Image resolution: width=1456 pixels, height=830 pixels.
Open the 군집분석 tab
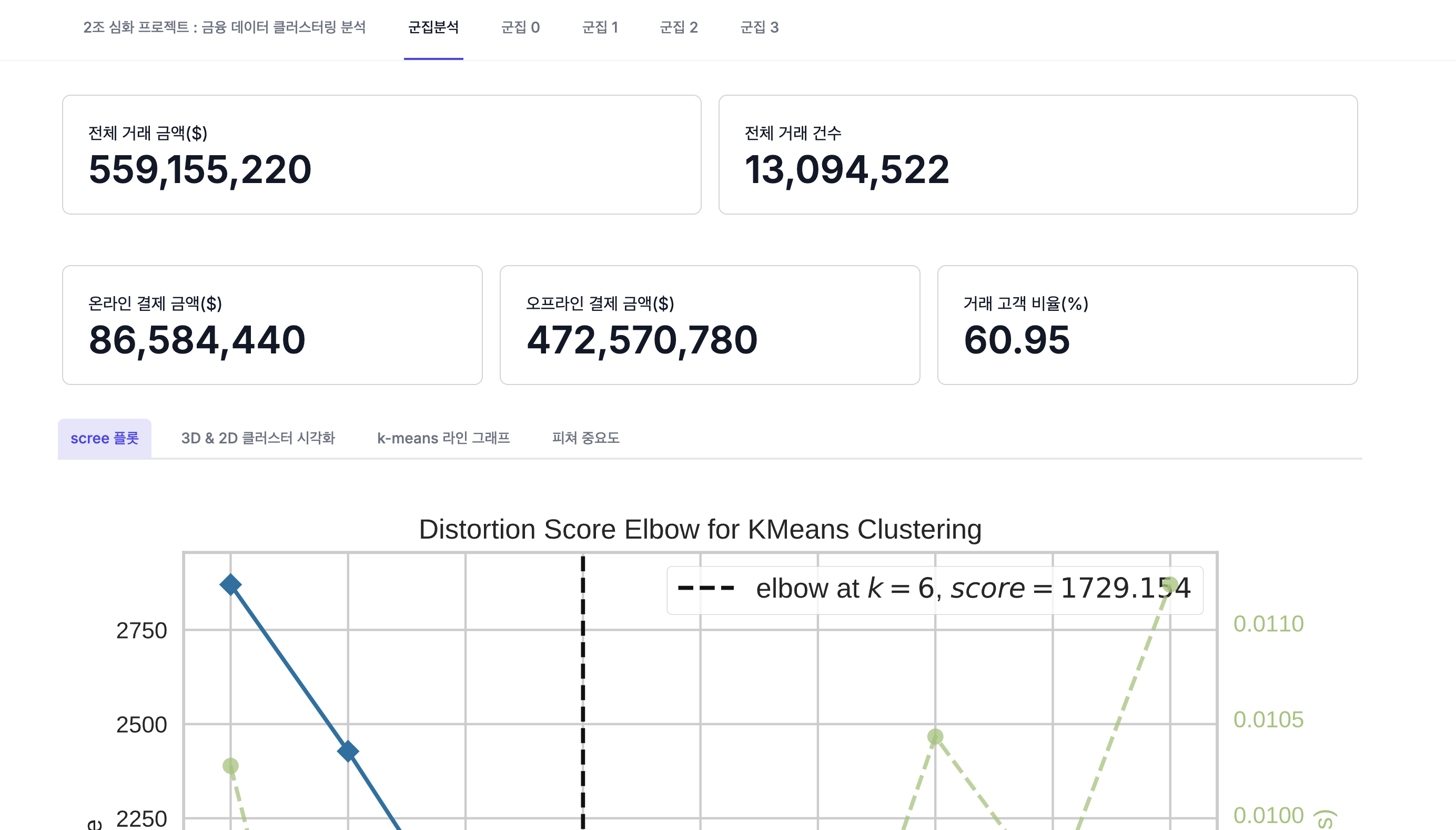[x=433, y=27]
